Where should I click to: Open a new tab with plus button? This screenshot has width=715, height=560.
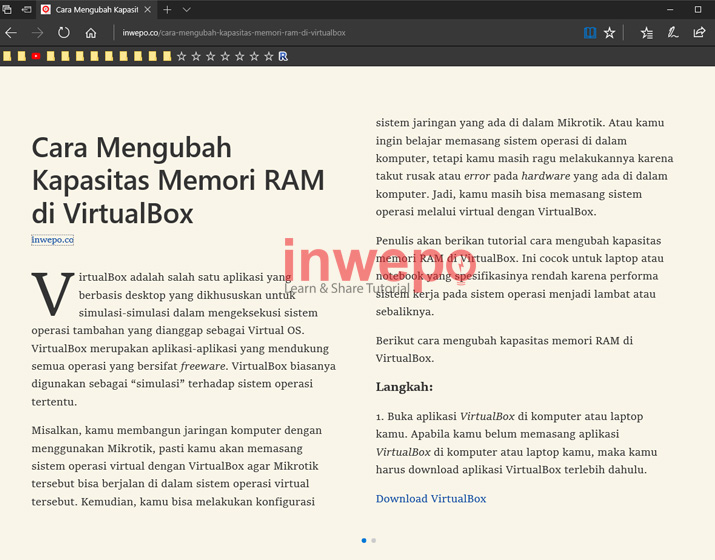click(x=167, y=10)
